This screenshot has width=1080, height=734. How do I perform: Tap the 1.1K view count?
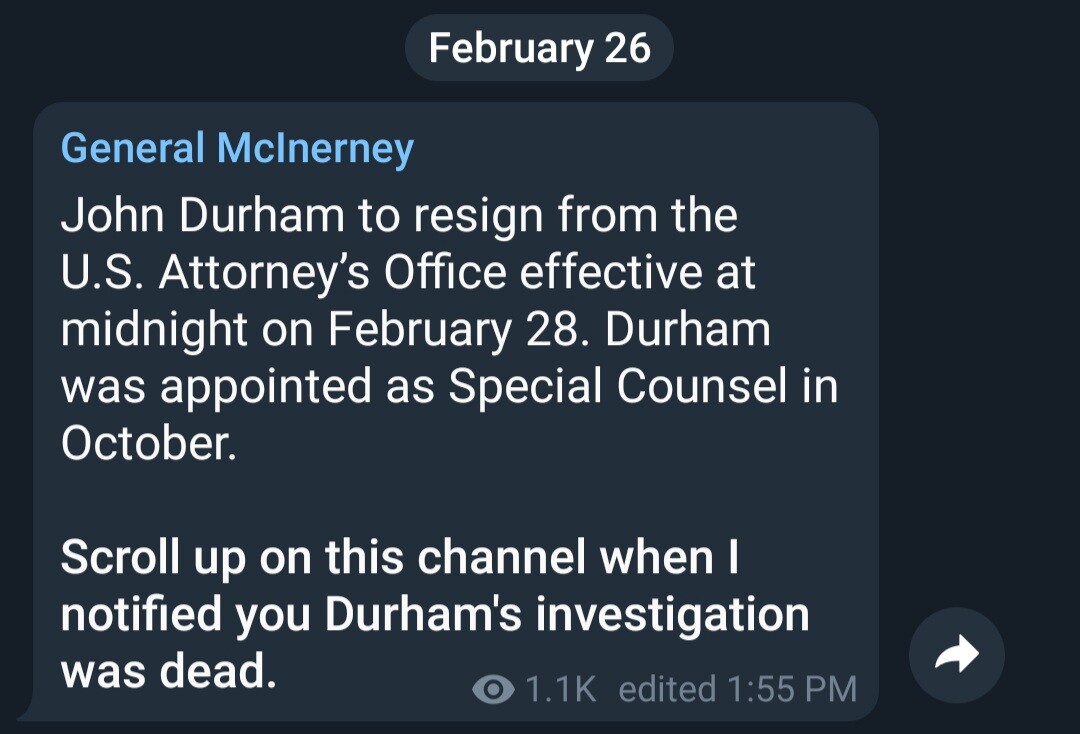pos(560,689)
